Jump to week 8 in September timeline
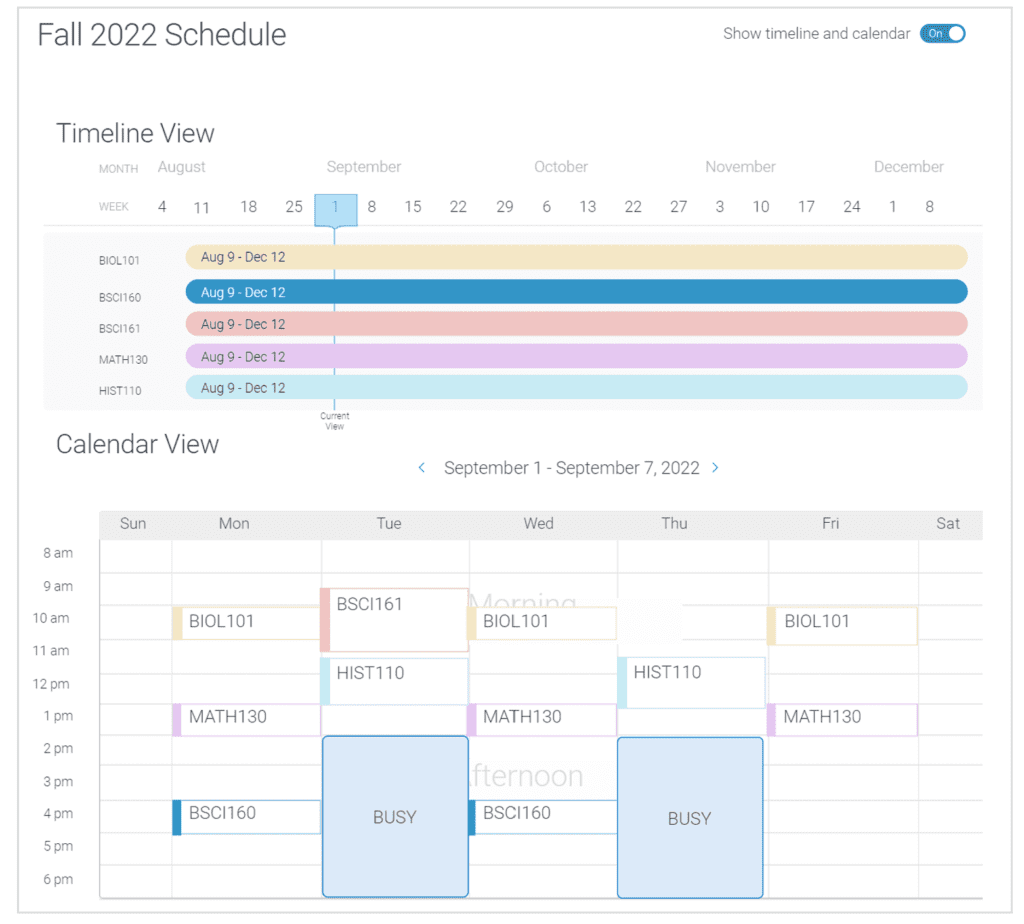The height and width of the screenshot is (924, 1024). [372, 207]
